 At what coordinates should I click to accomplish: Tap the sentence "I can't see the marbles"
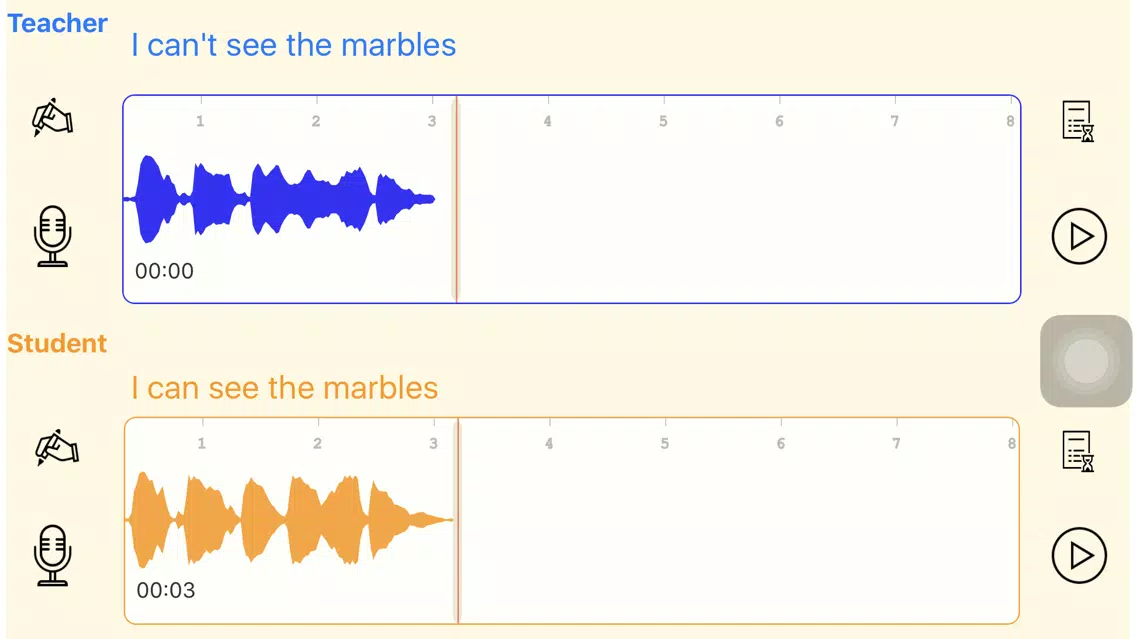pos(293,45)
